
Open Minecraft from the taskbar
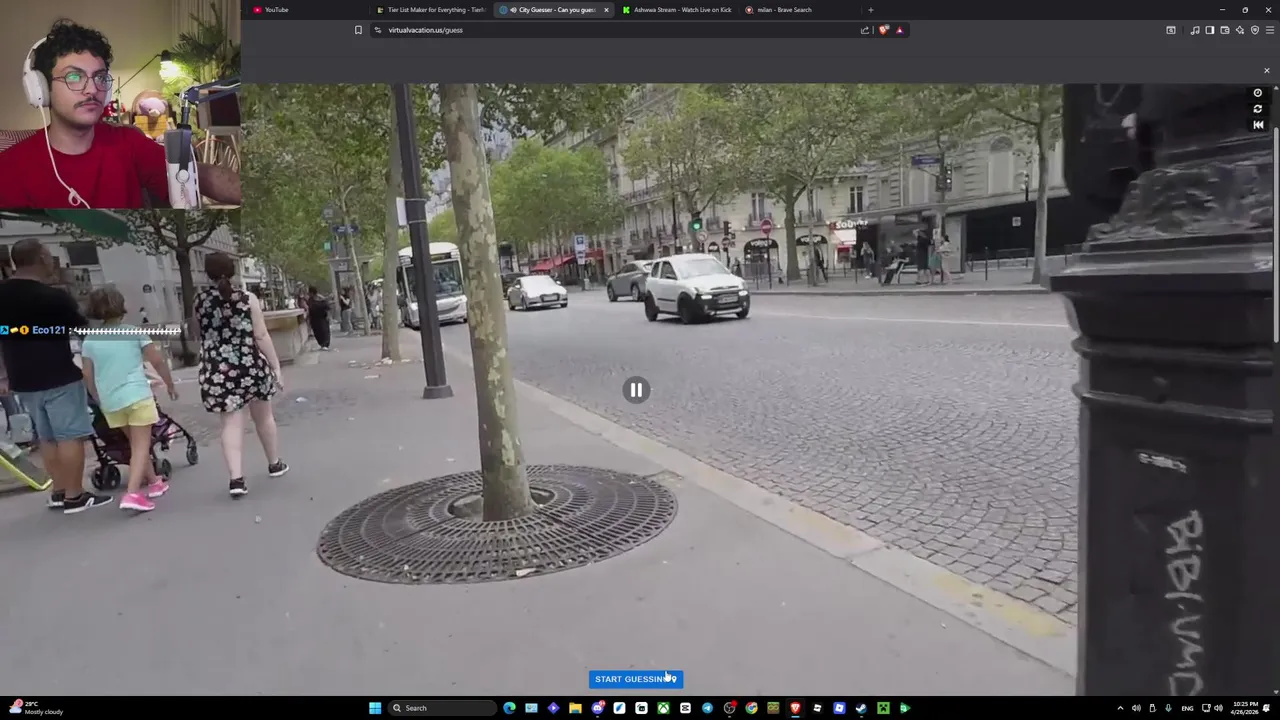click(x=883, y=708)
